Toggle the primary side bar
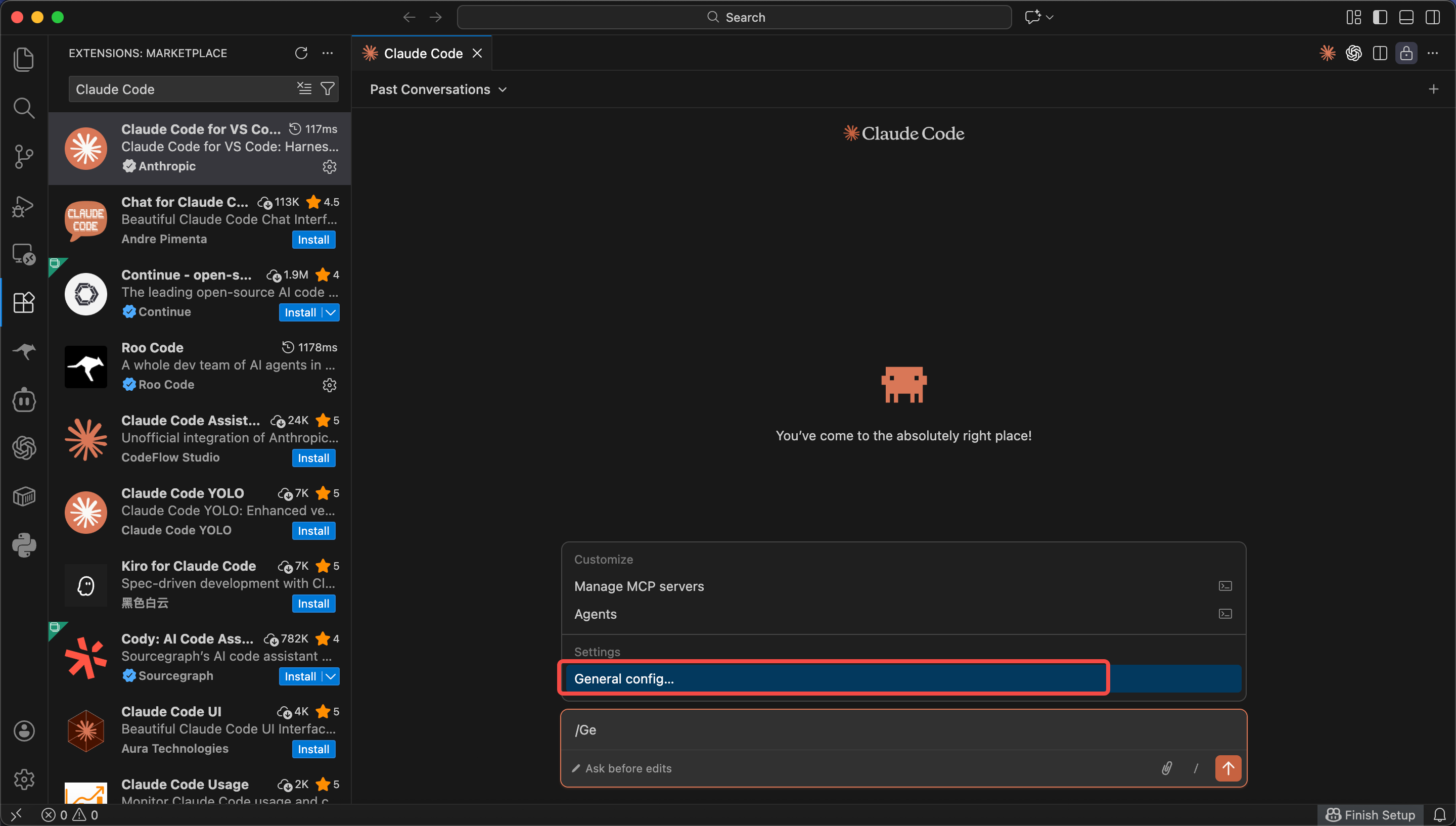The height and width of the screenshot is (826, 1456). click(1380, 17)
